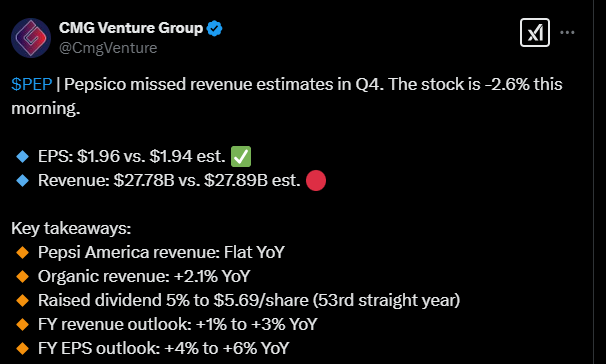Image resolution: width=606 pixels, height=364 pixels.
Task: Click the blue diamond beside EPS line
Action: (x=22, y=156)
